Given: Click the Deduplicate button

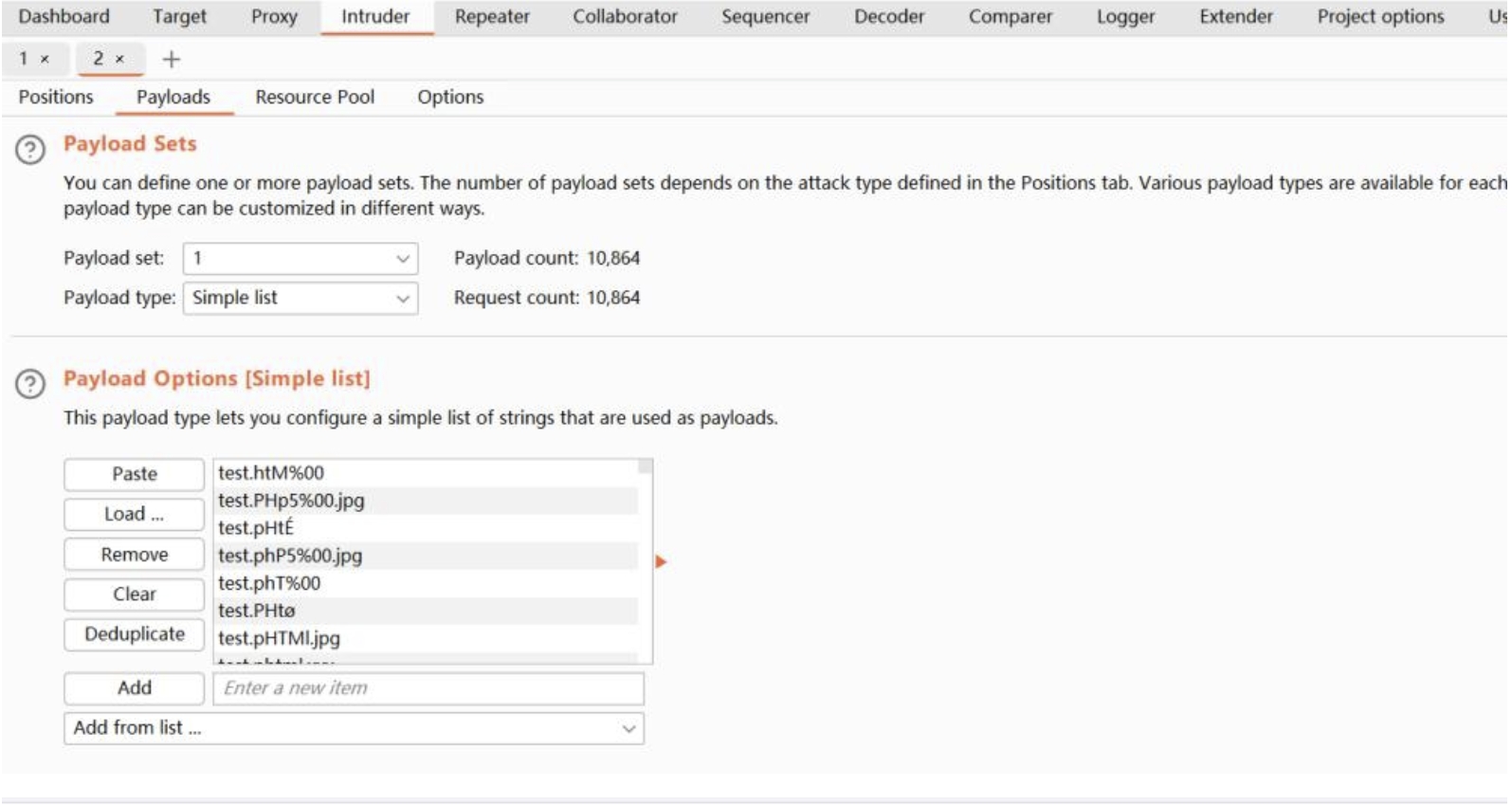Looking at the screenshot, I should [135, 634].
